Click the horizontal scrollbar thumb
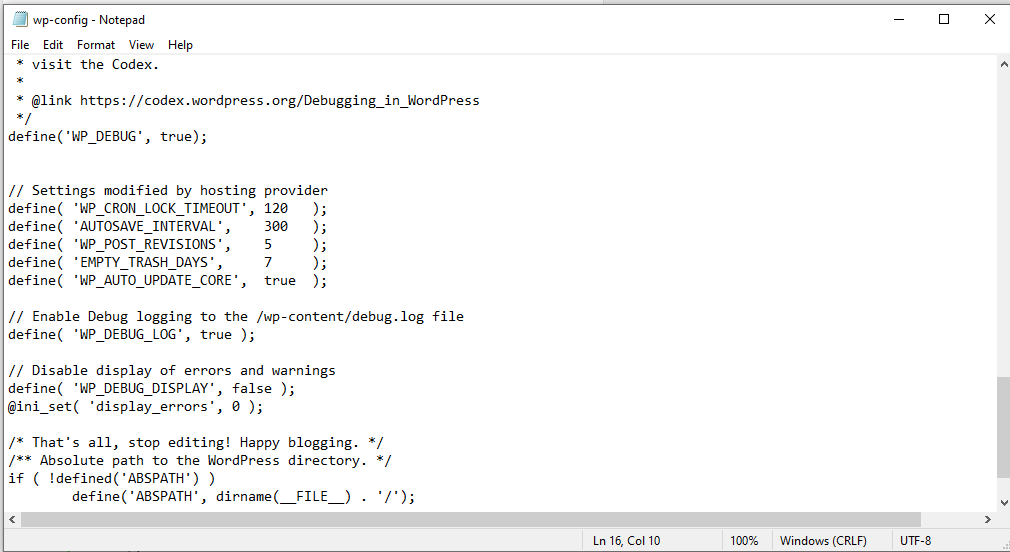Screen dimensions: 1010x552 [471, 519]
